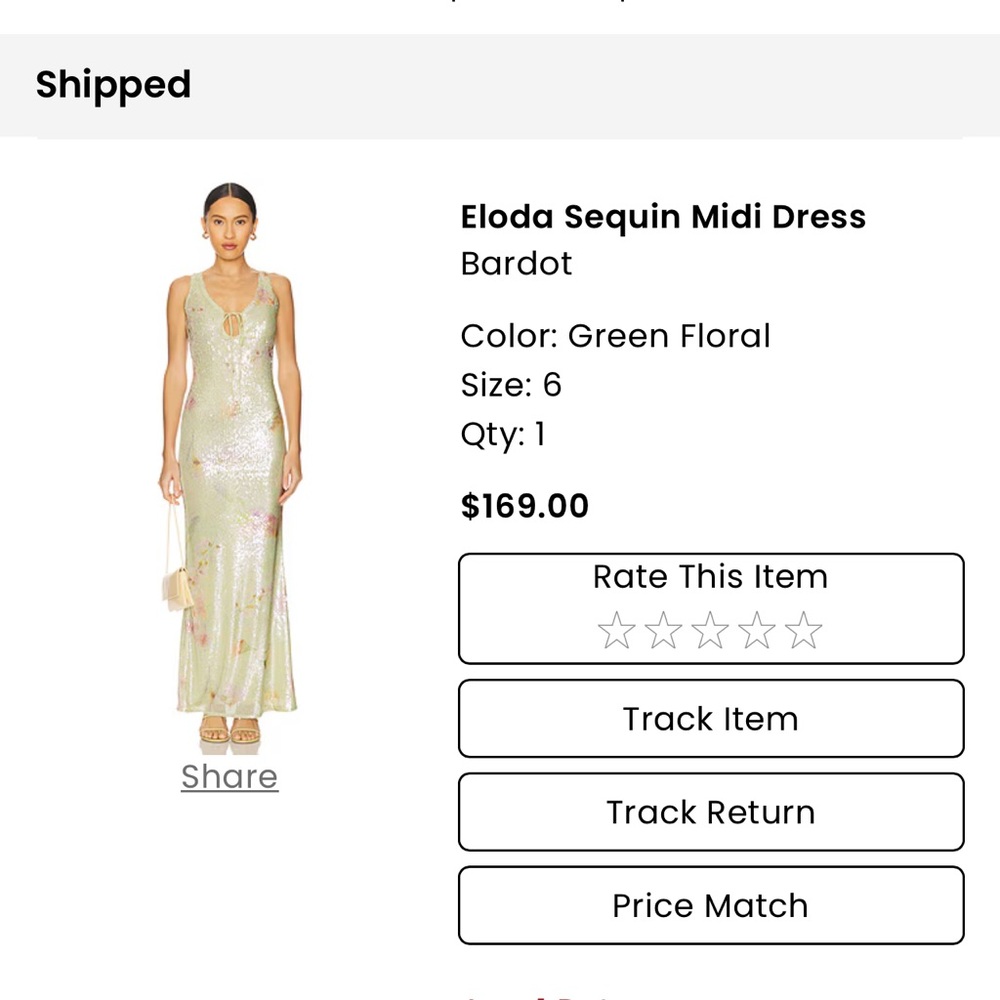Track the shipped item
Viewport: 1000px width, 1000px height.
pos(710,719)
